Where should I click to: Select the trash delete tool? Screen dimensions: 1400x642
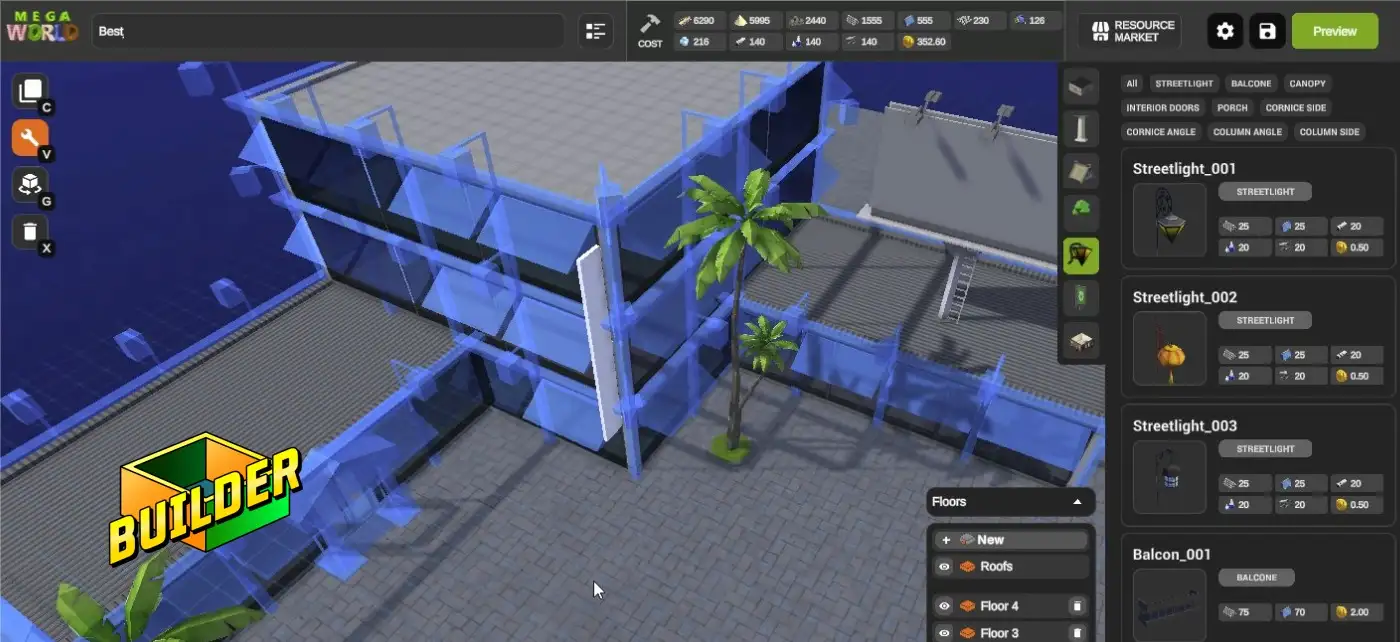[x=30, y=232]
